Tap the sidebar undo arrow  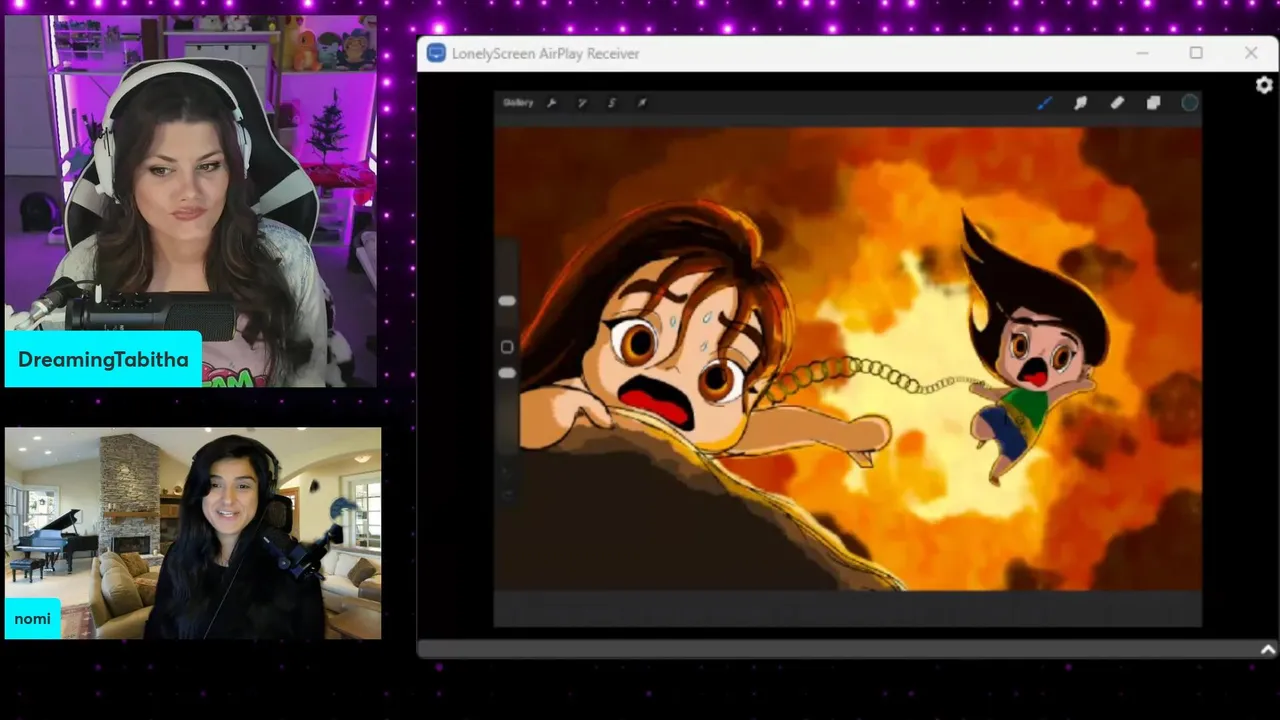coord(507,472)
